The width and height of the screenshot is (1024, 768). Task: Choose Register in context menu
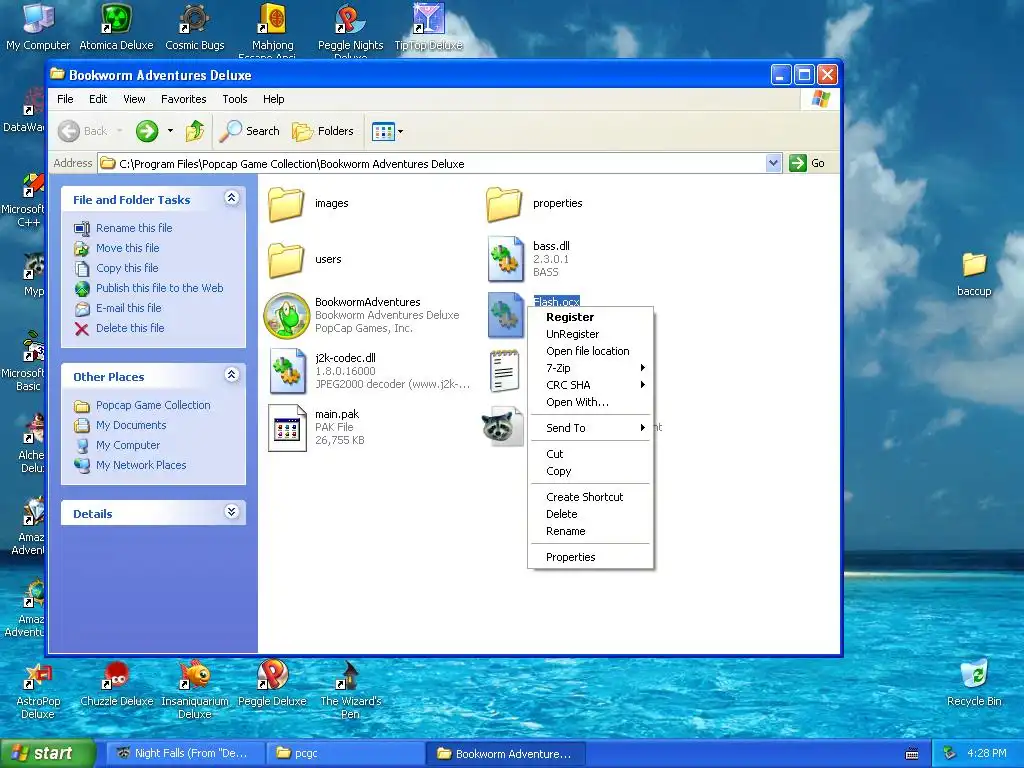[x=590, y=317]
